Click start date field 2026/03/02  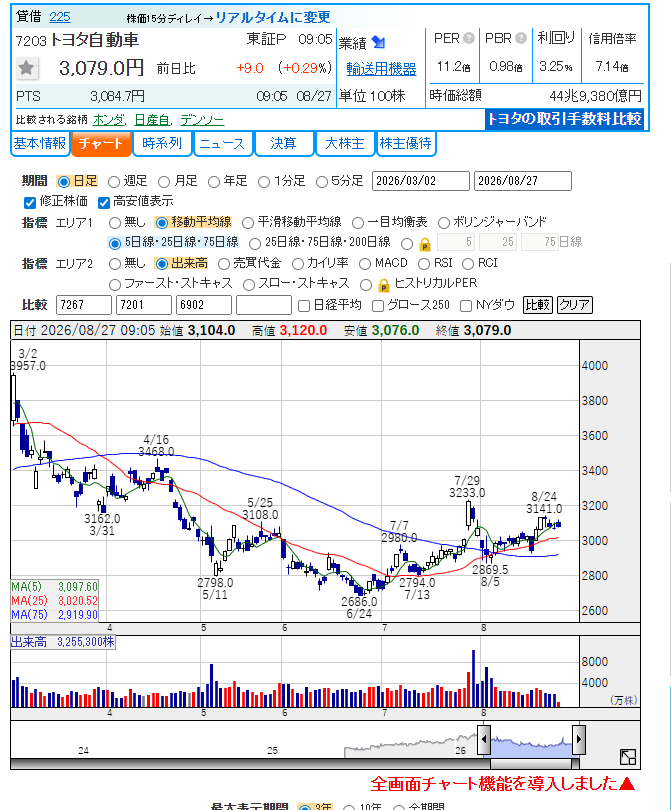(x=420, y=181)
